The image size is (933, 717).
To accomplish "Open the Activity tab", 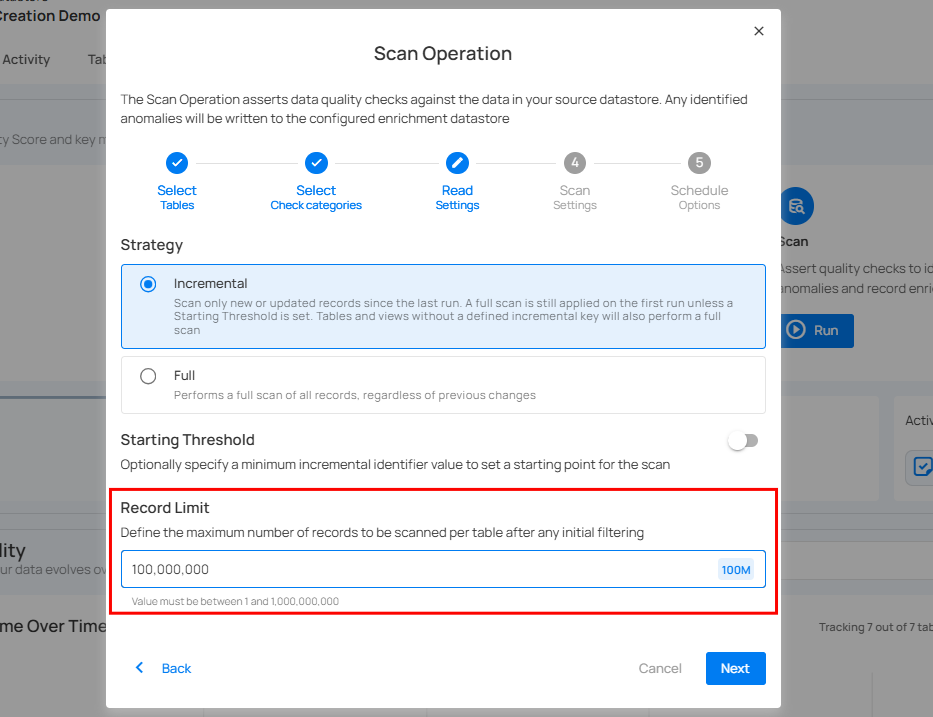I will click(26, 60).
